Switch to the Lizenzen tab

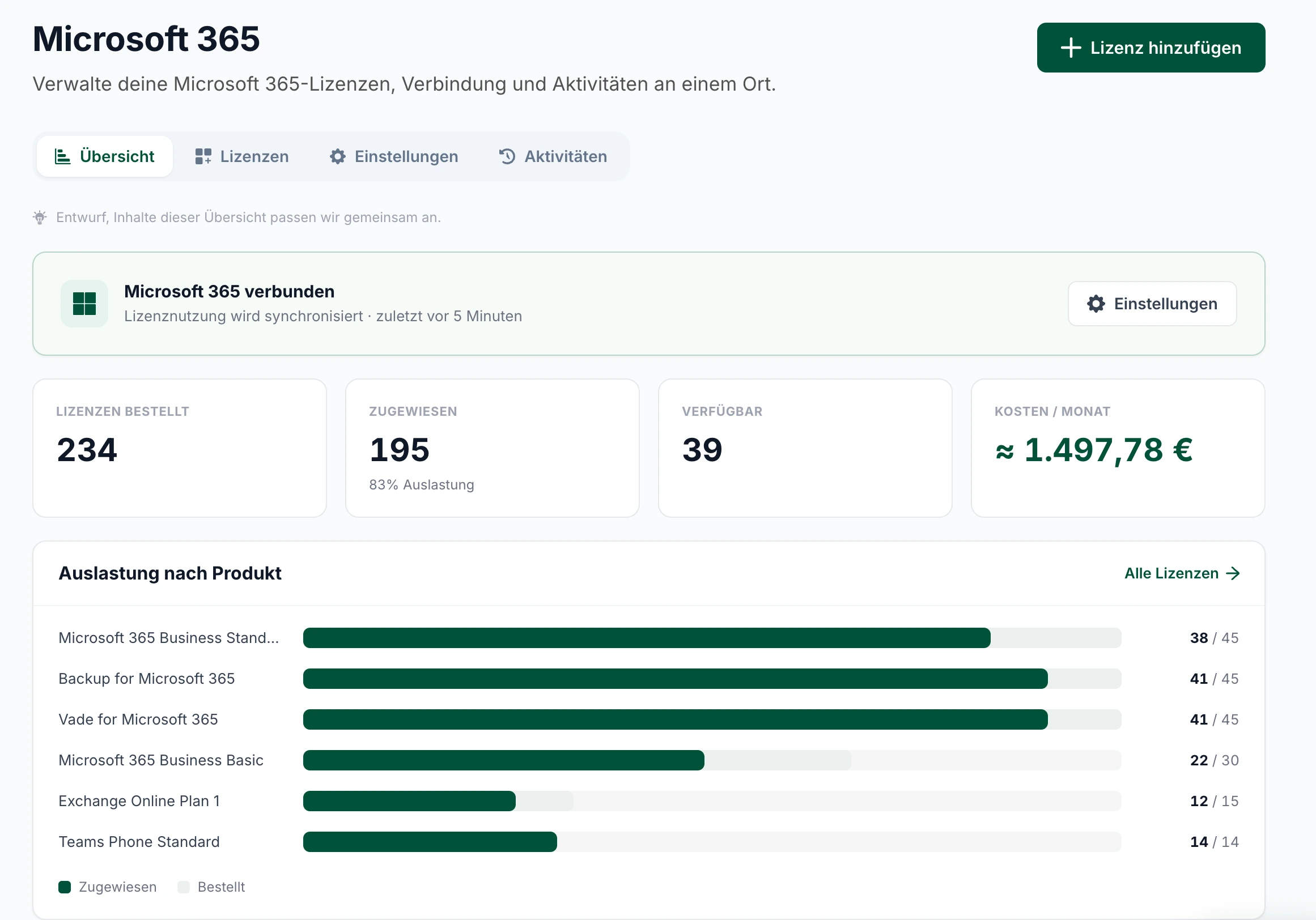coord(242,156)
